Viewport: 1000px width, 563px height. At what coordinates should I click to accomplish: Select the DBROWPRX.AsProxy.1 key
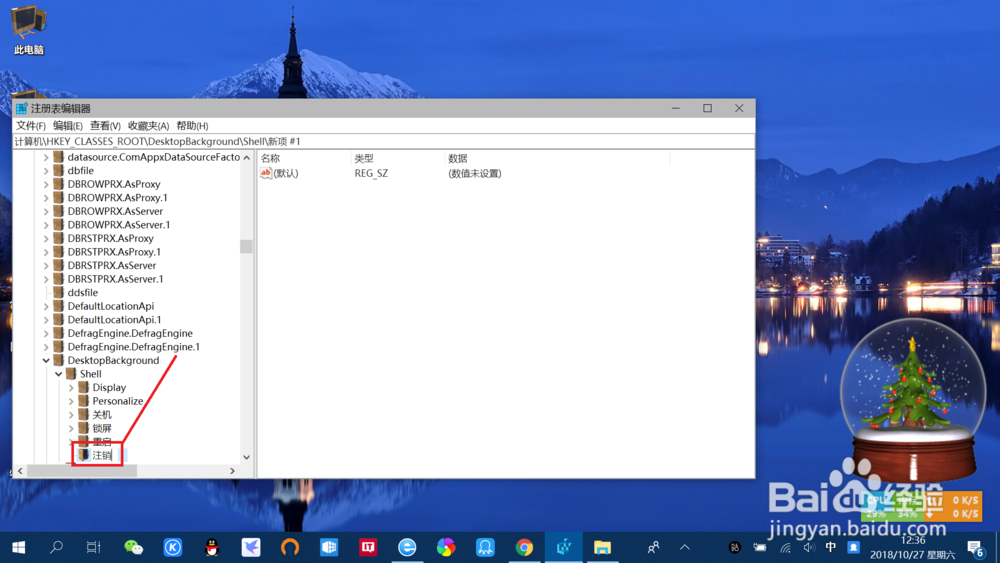coord(117,198)
